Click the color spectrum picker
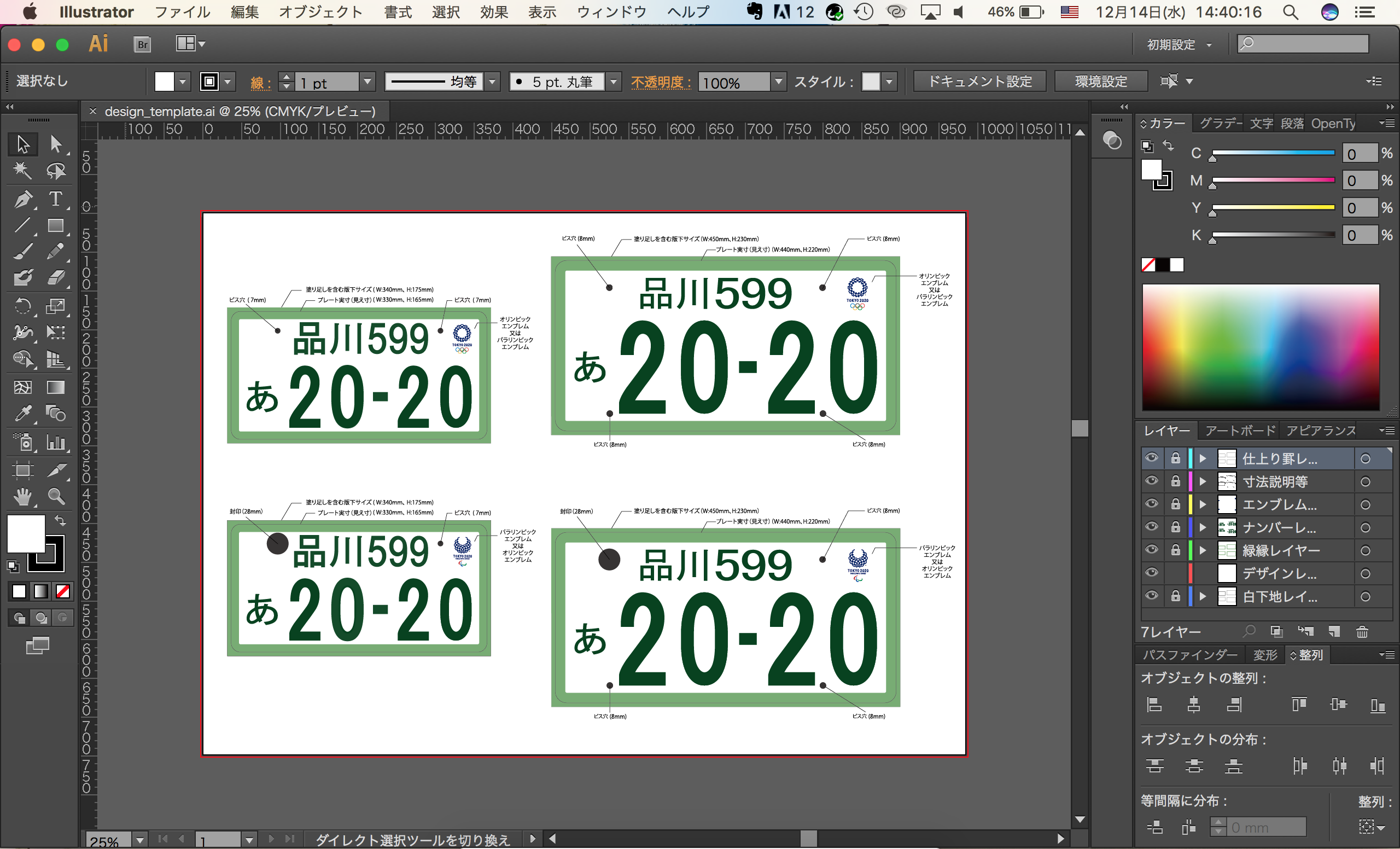 click(1260, 347)
